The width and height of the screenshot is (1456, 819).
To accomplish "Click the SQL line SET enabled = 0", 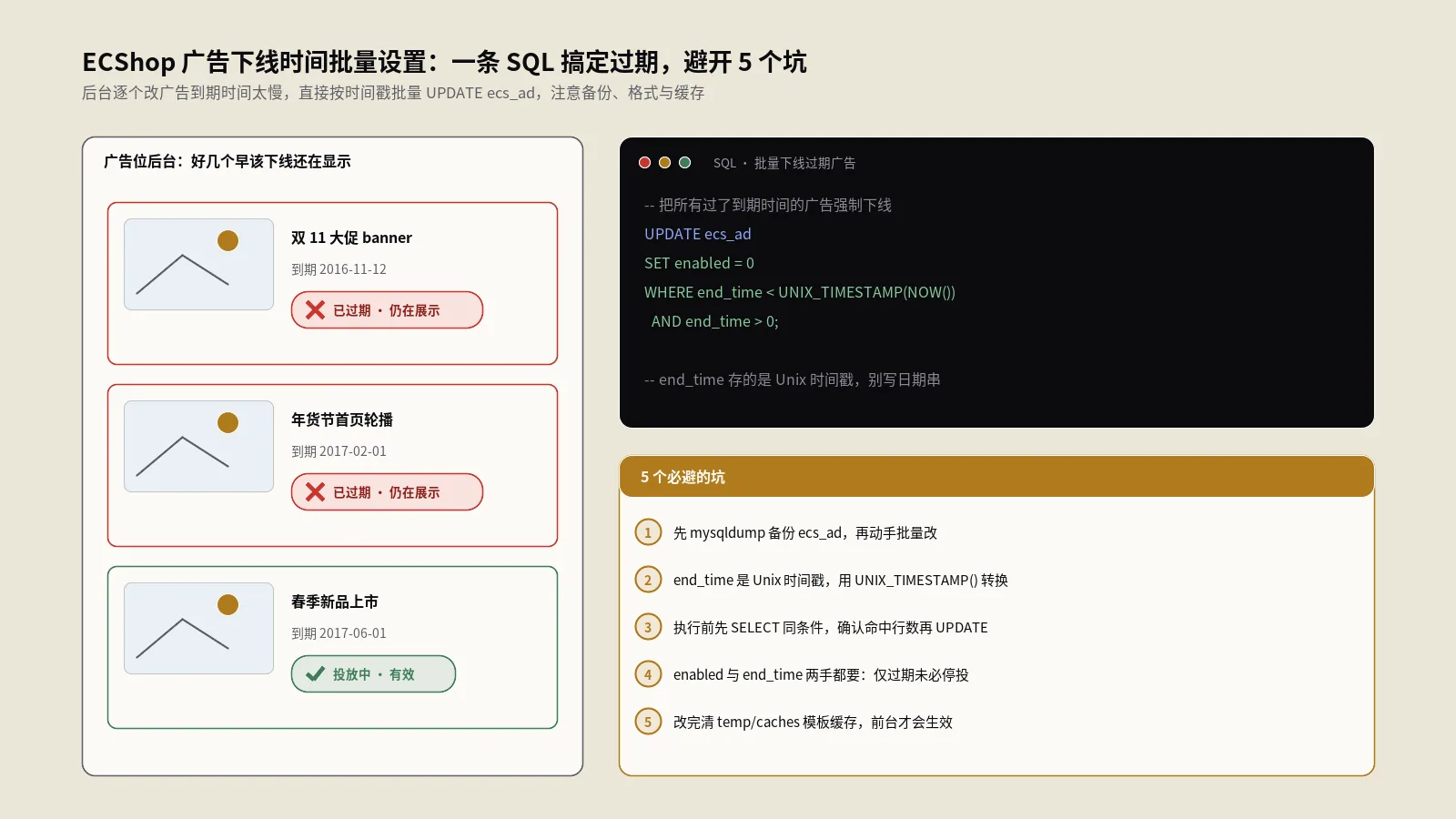I will (x=699, y=263).
